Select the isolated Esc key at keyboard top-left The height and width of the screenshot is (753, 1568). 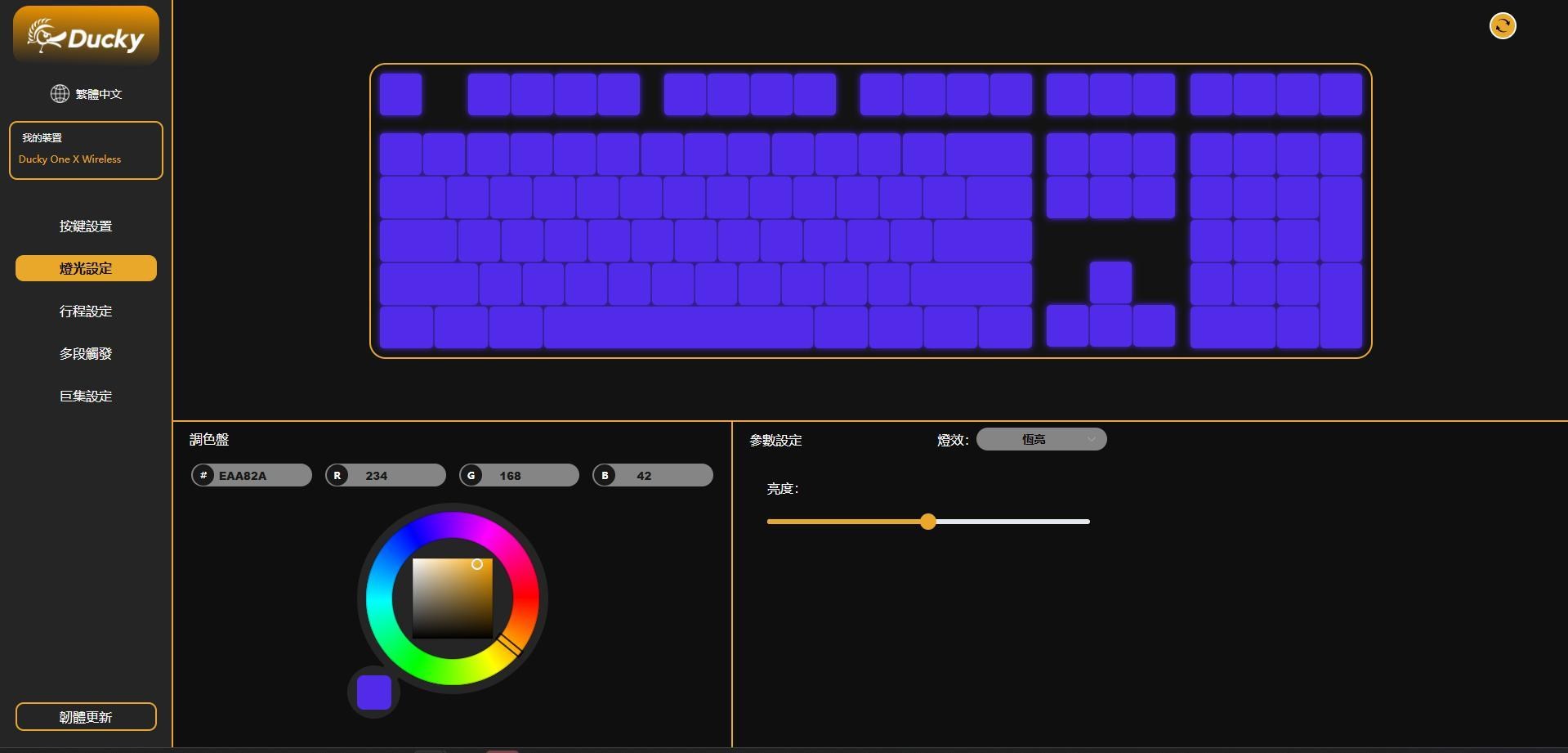(400, 94)
